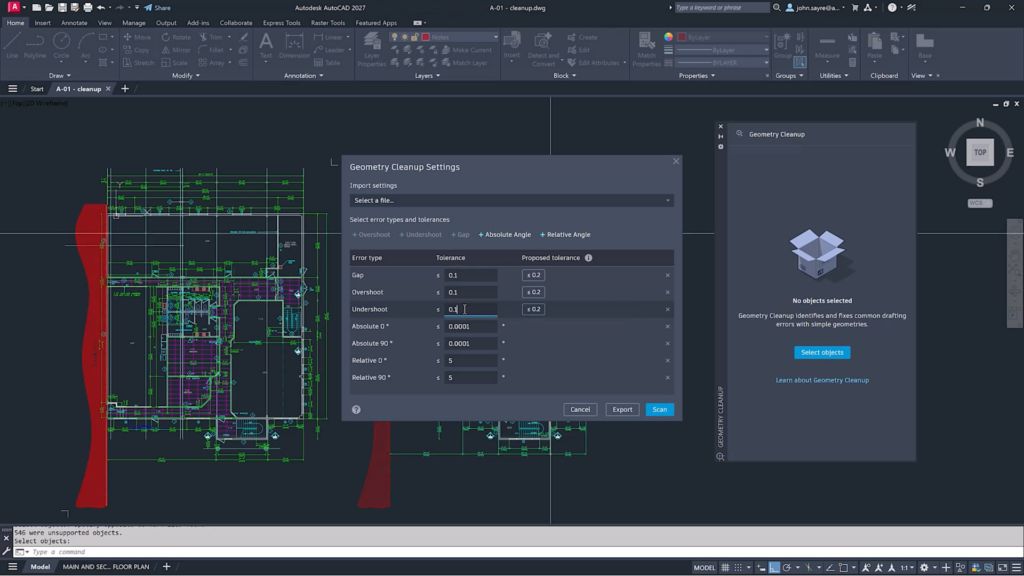Viewport: 1024px width, 576px height.
Task: Click the Autodesk App Store cart icon
Action: (855, 8)
